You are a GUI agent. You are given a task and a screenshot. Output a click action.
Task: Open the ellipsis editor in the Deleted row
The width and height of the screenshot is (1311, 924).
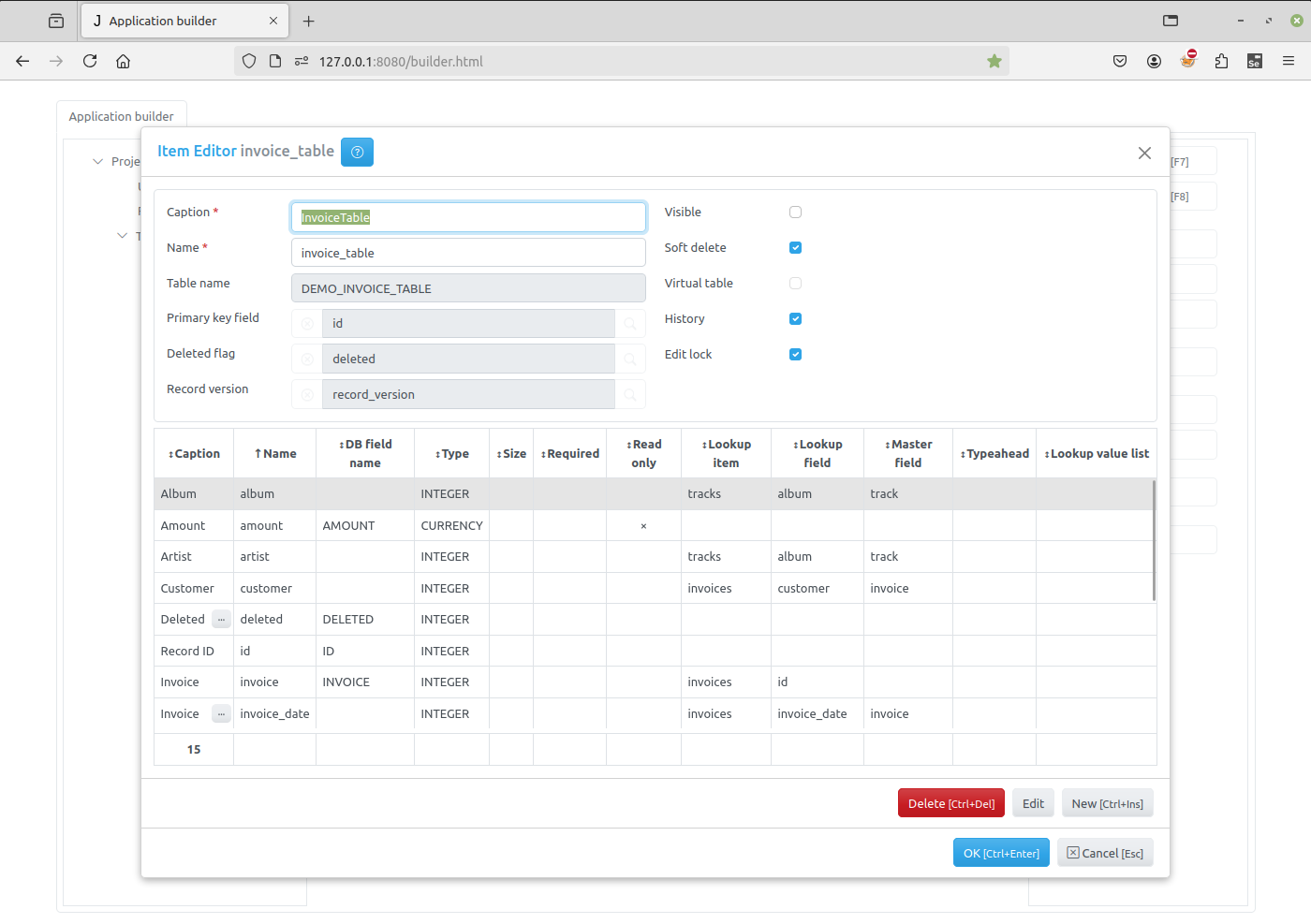point(221,619)
